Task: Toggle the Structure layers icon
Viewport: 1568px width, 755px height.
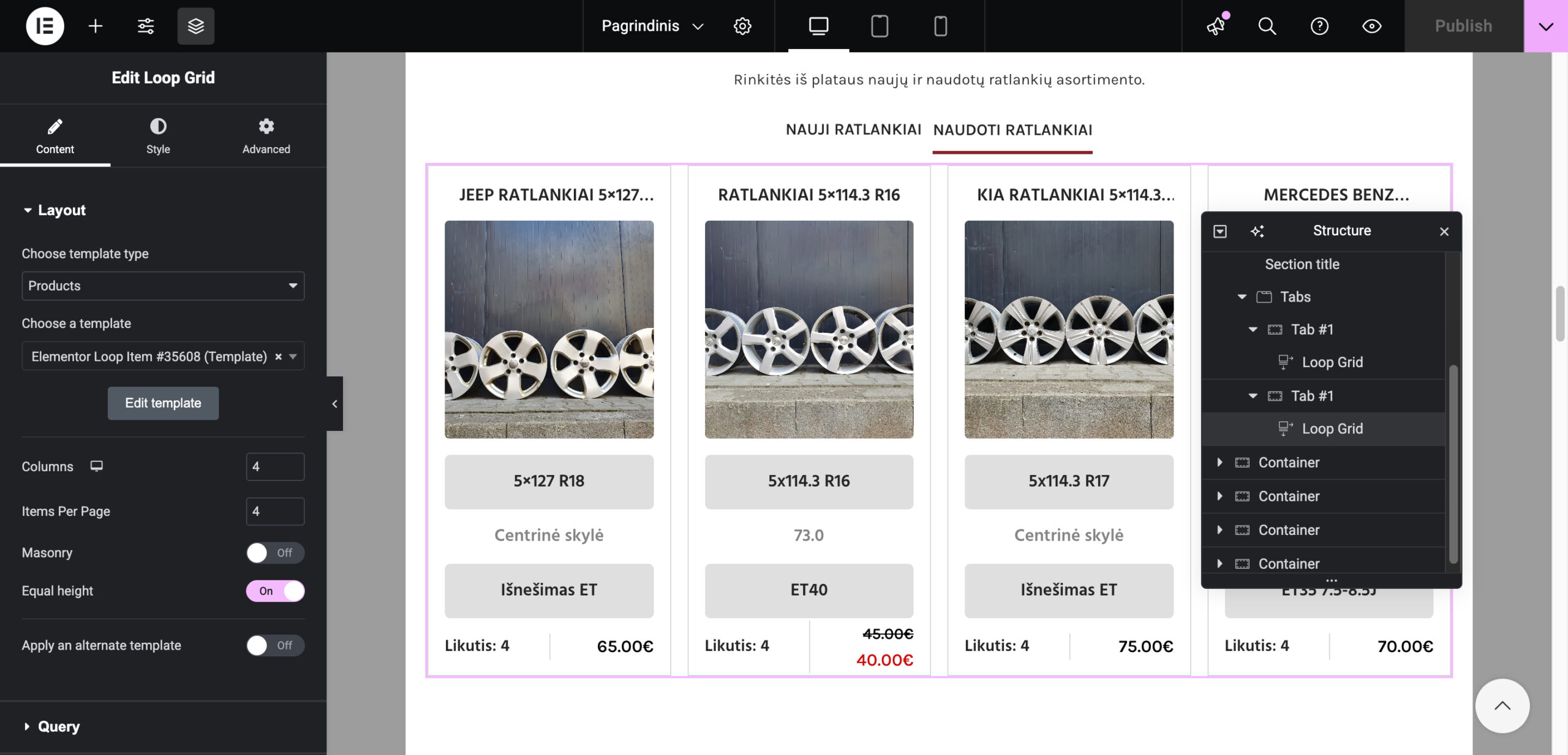Action: click(x=195, y=26)
